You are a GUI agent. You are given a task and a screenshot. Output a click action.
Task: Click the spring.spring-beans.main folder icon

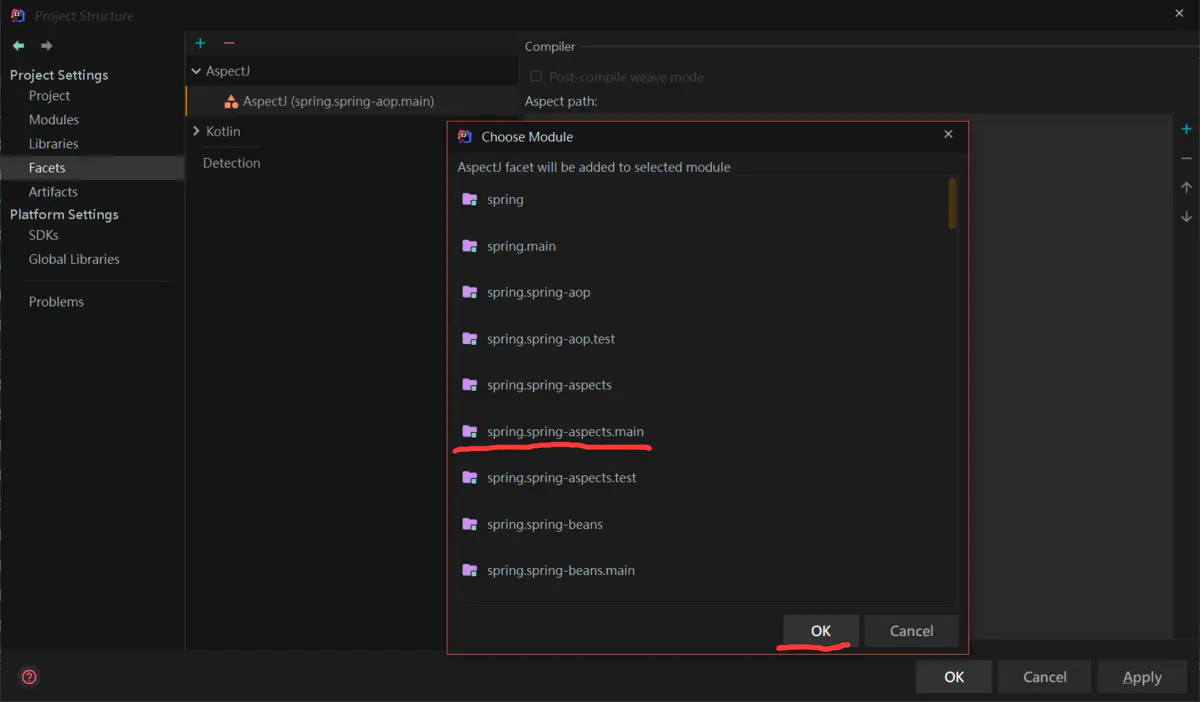pyautogui.click(x=469, y=570)
